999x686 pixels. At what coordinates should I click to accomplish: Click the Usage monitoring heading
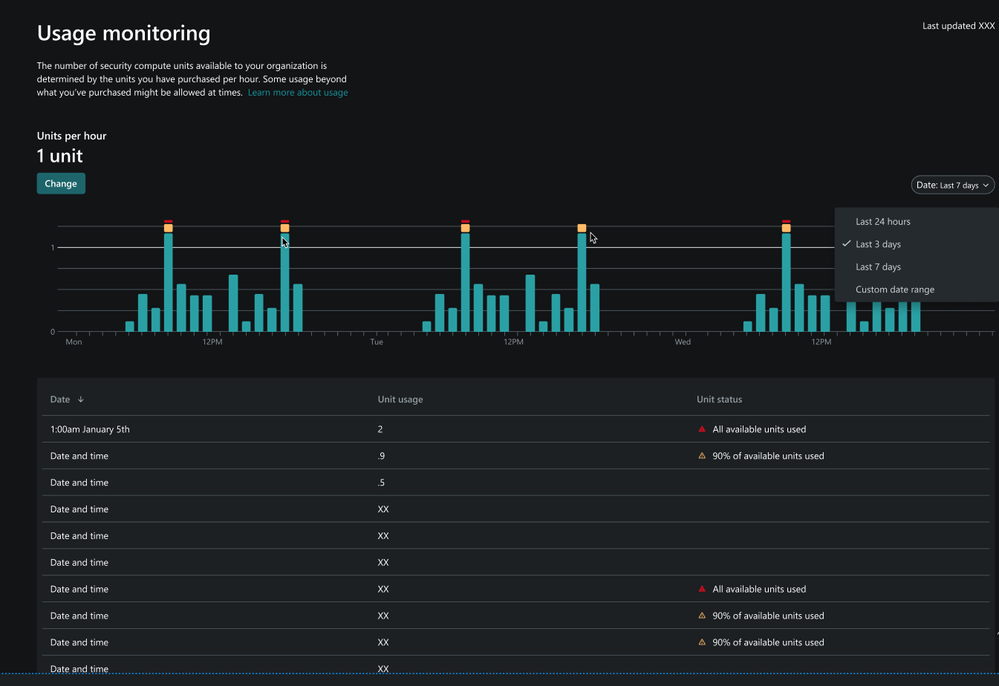point(124,33)
